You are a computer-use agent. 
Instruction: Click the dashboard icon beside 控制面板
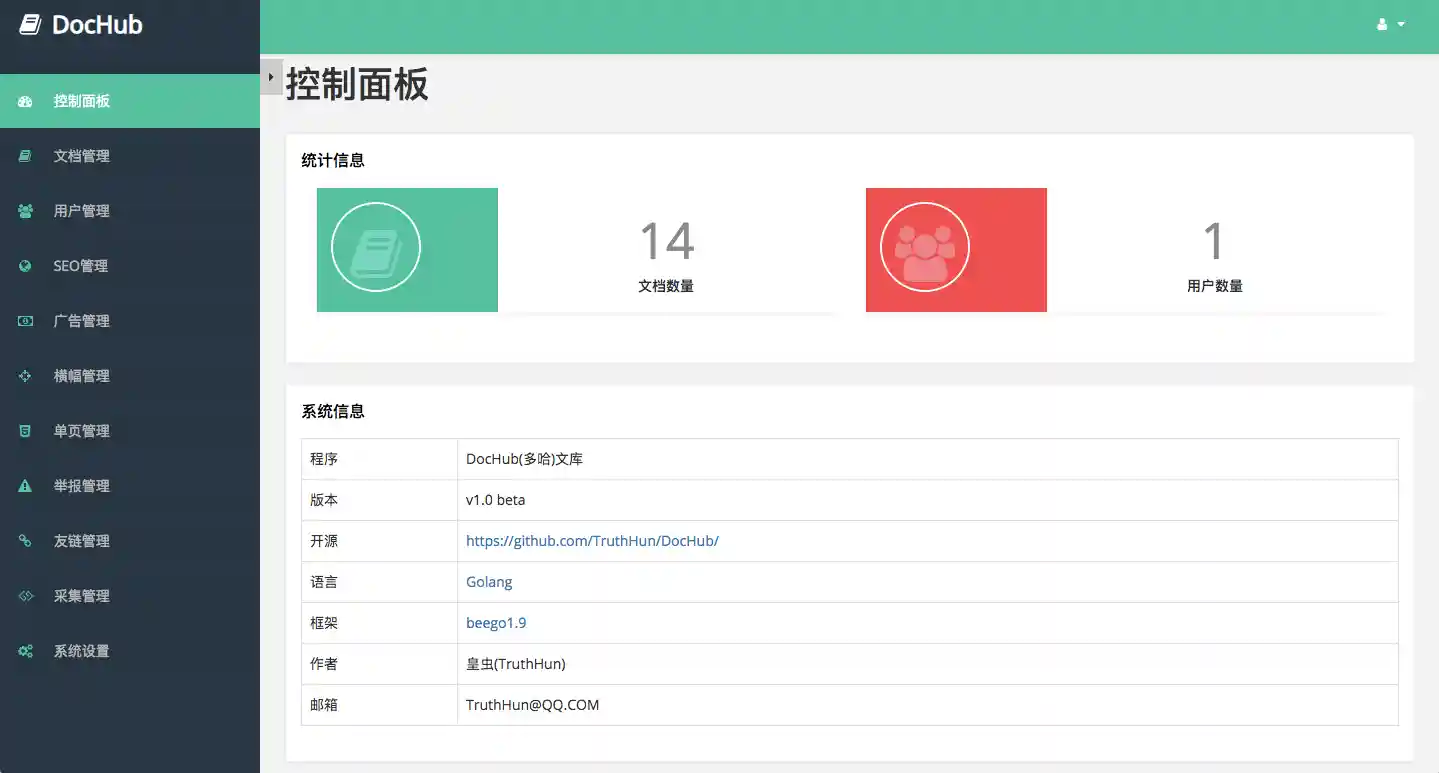pyautogui.click(x=25, y=101)
